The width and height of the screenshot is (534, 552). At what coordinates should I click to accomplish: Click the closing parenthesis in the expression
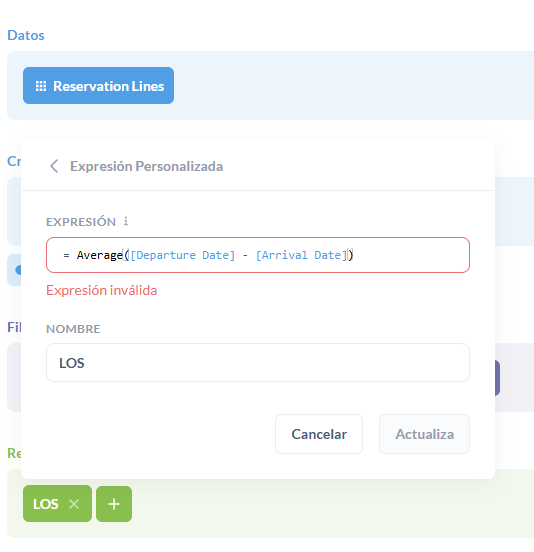click(x=351, y=255)
